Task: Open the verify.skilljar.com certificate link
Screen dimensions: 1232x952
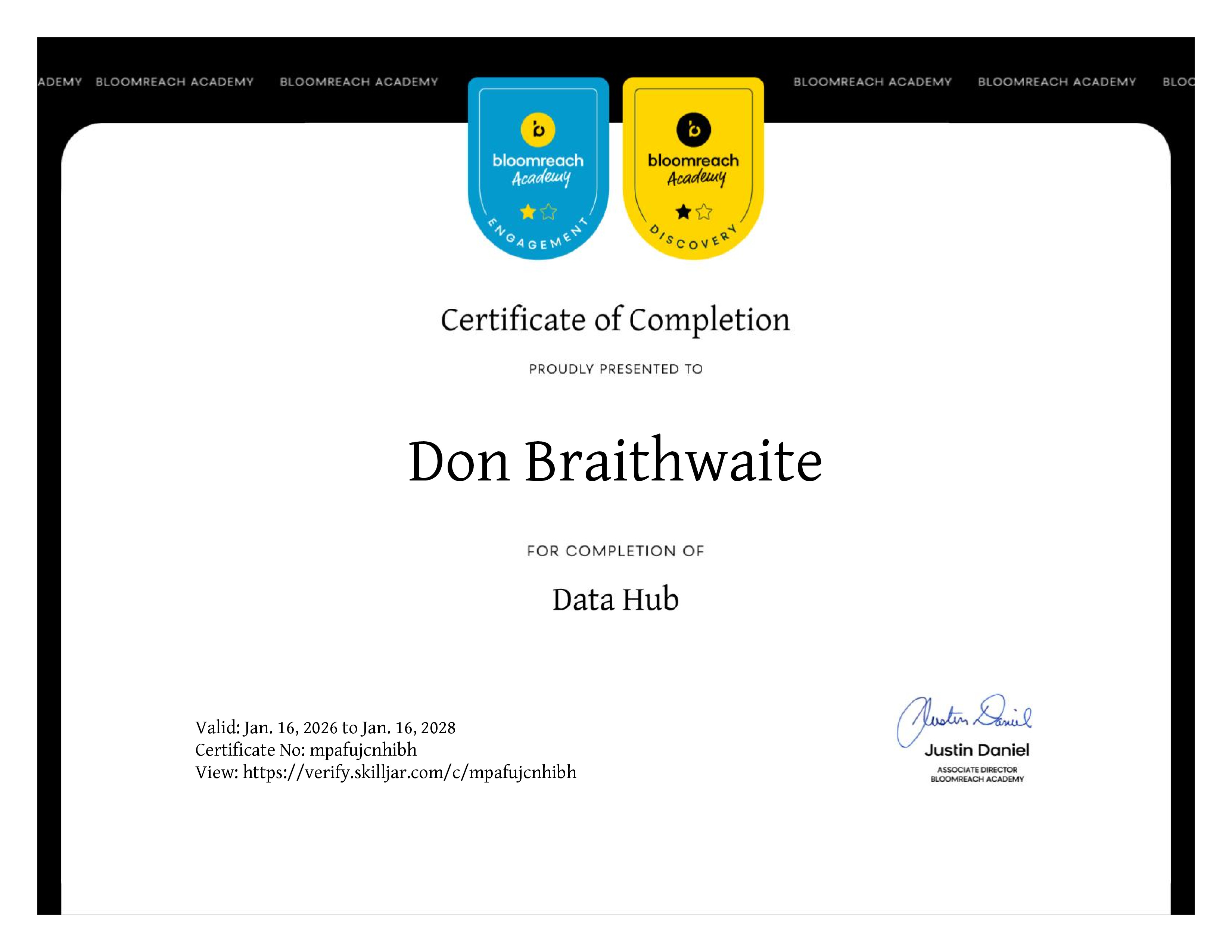Action: [410, 772]
